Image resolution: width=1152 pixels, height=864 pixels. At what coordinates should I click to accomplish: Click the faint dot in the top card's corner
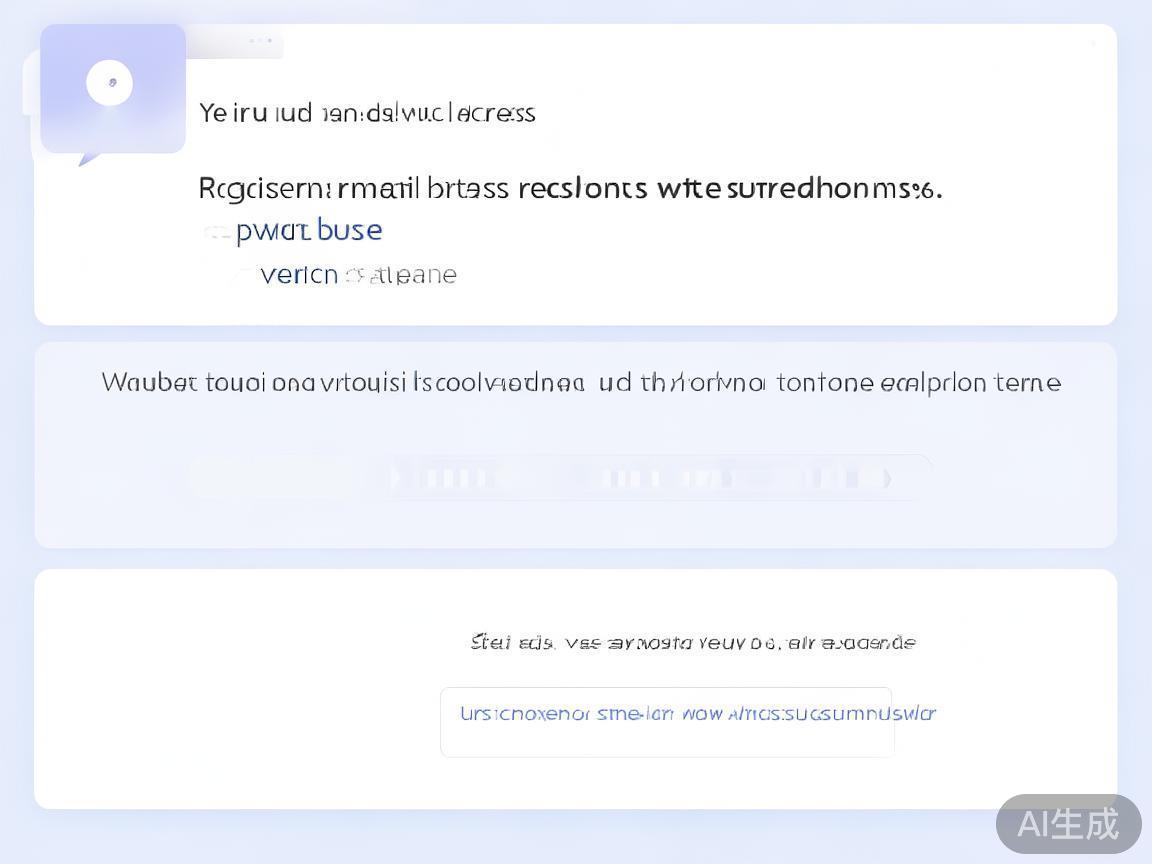(x=1093, y=43)
